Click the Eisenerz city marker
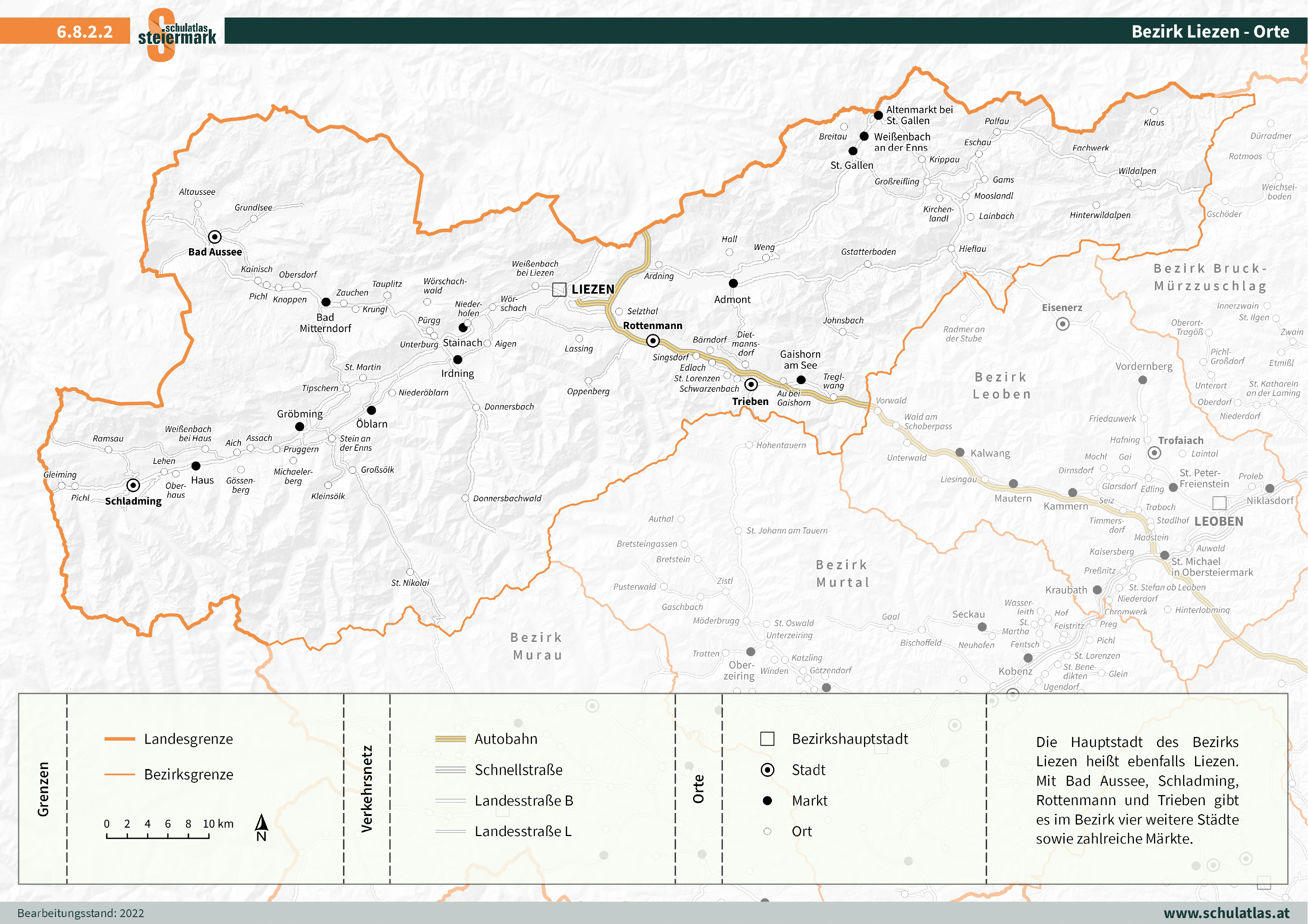 (x=1062, y=324)
